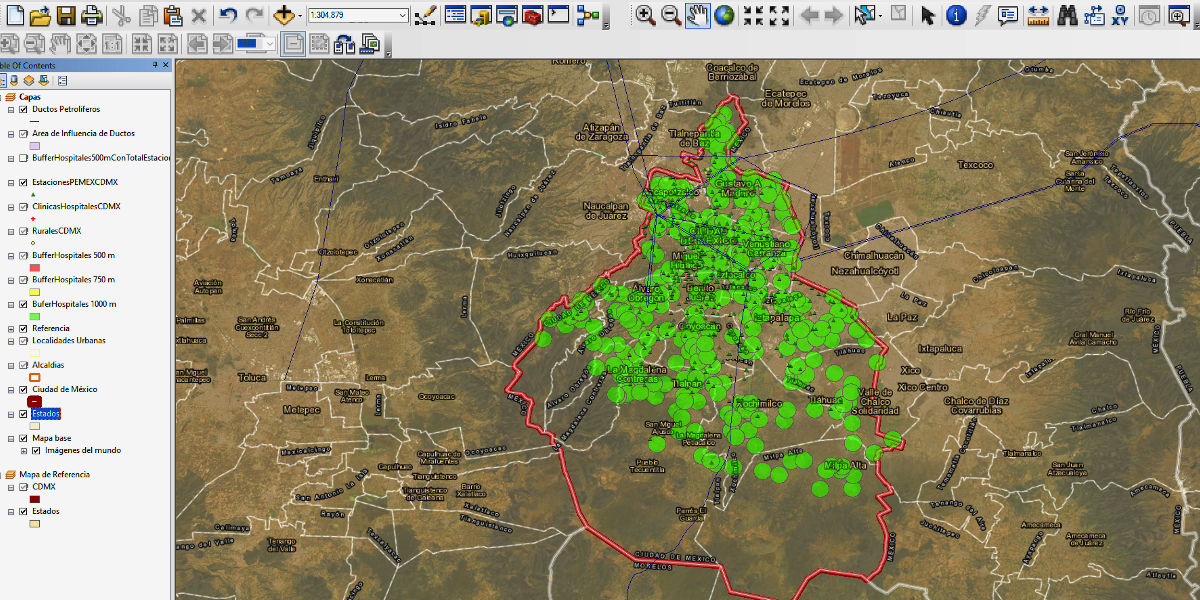This screenshot has width=1200, height=600.
Task: Toggle Table Of Contents auto-hide pin
Action: click(x=155, y=65)
